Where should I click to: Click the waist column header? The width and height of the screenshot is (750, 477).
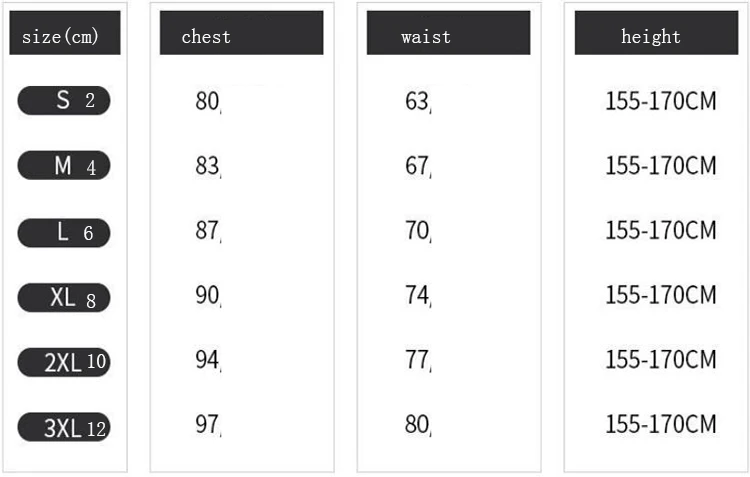pyautogui.click(x=448, y=36)
